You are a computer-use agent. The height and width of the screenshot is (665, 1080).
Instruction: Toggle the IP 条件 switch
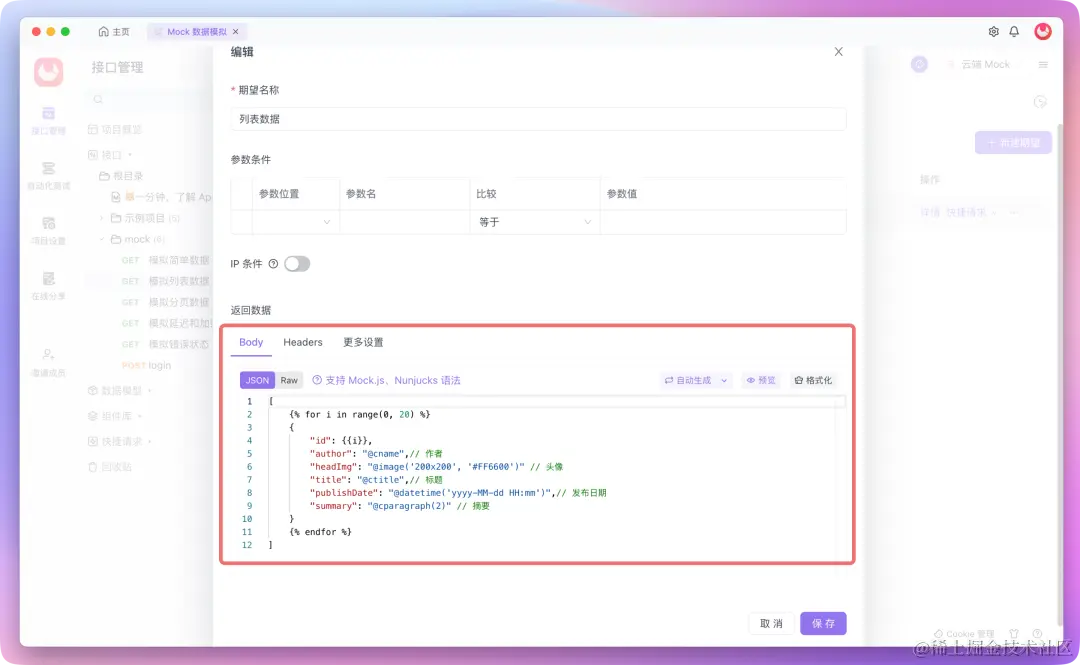click(297, 264)
